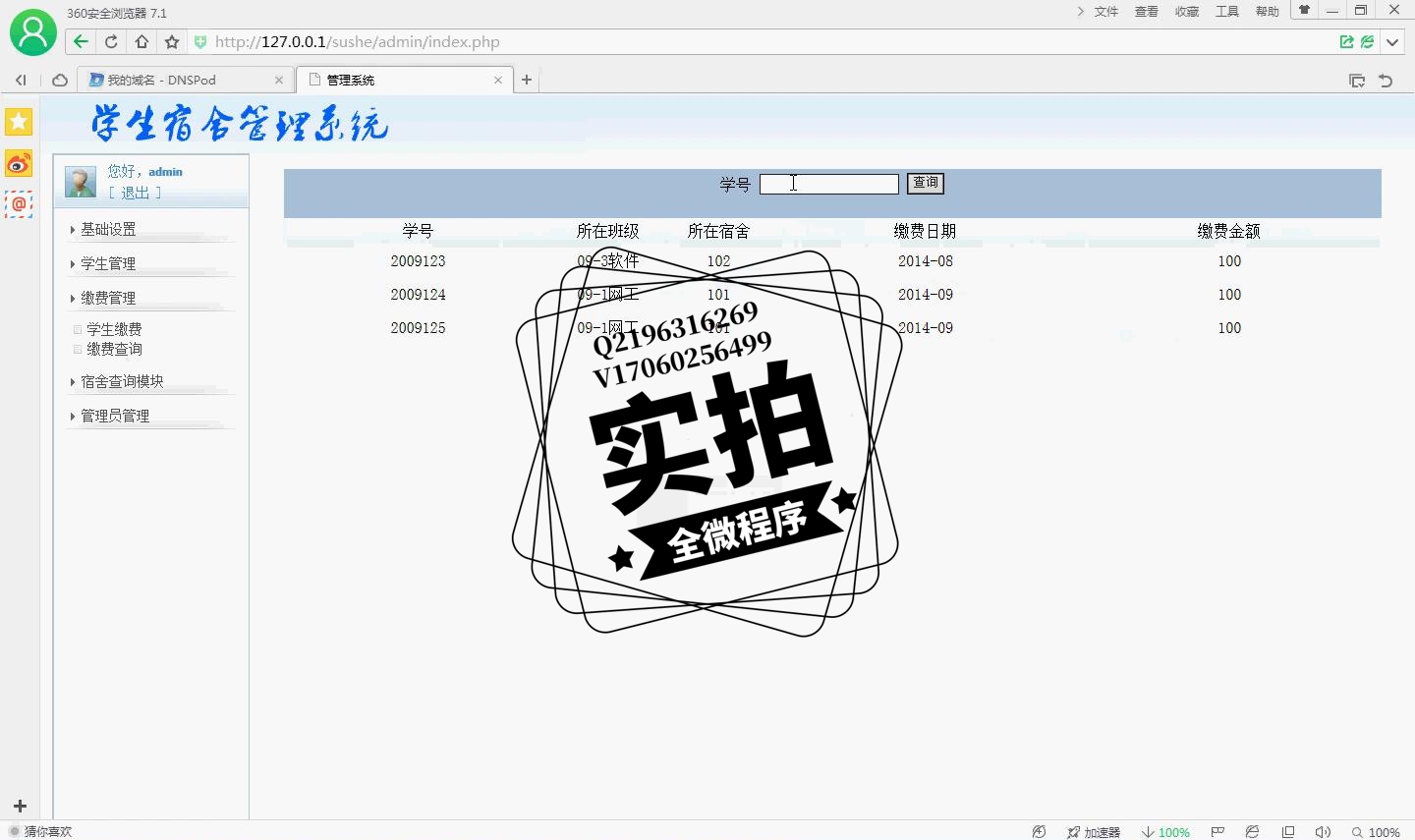Click the 学号 column header
The width and height of the screenshot is (1415, 840).
(418, 231)
